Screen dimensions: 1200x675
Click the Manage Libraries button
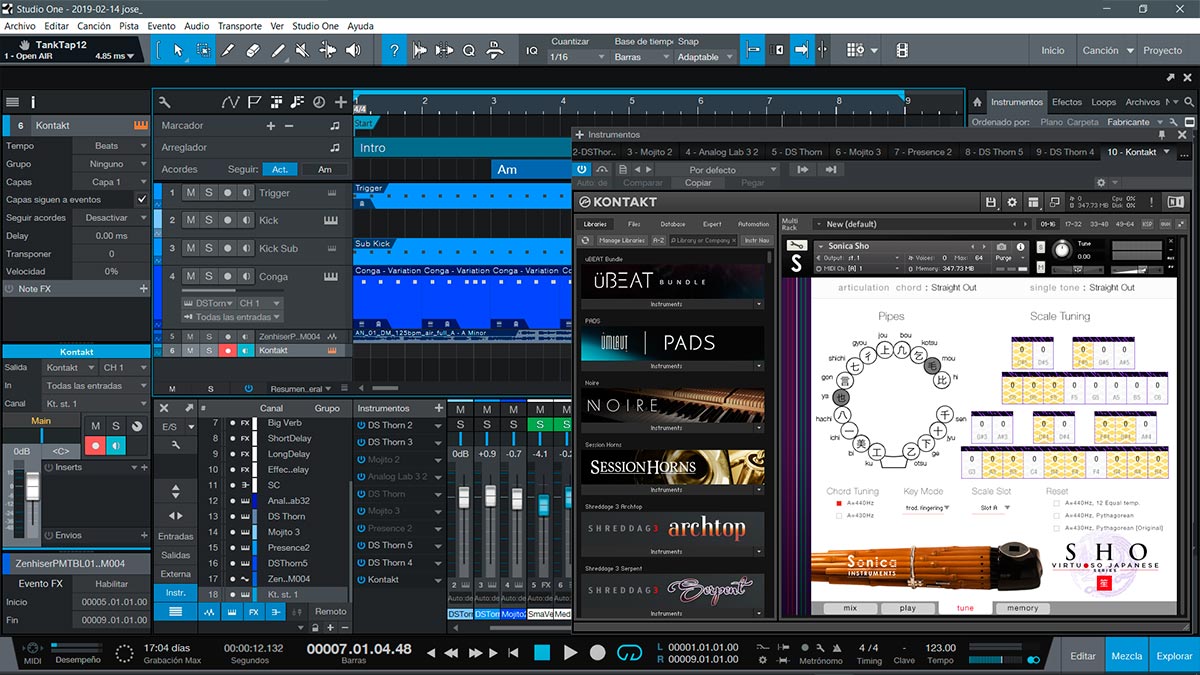coord(622,240)
